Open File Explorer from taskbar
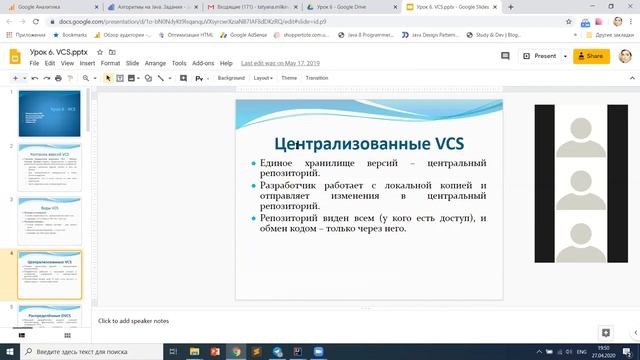 [195, 351]
